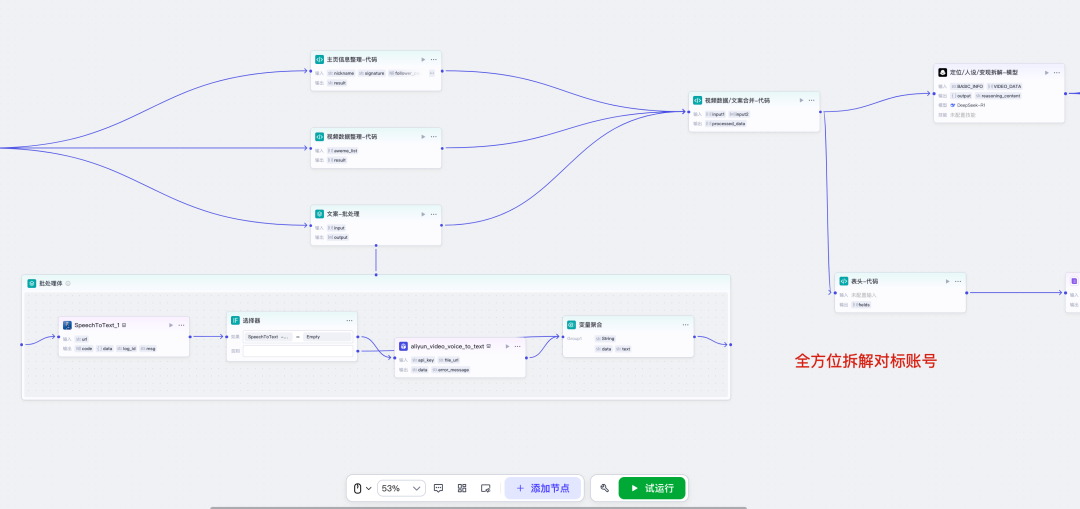Expand the hidden inputs tag on 主页信息整理-代码
1080x509 pixels.
pyautogui.click(x=432, y=73)
